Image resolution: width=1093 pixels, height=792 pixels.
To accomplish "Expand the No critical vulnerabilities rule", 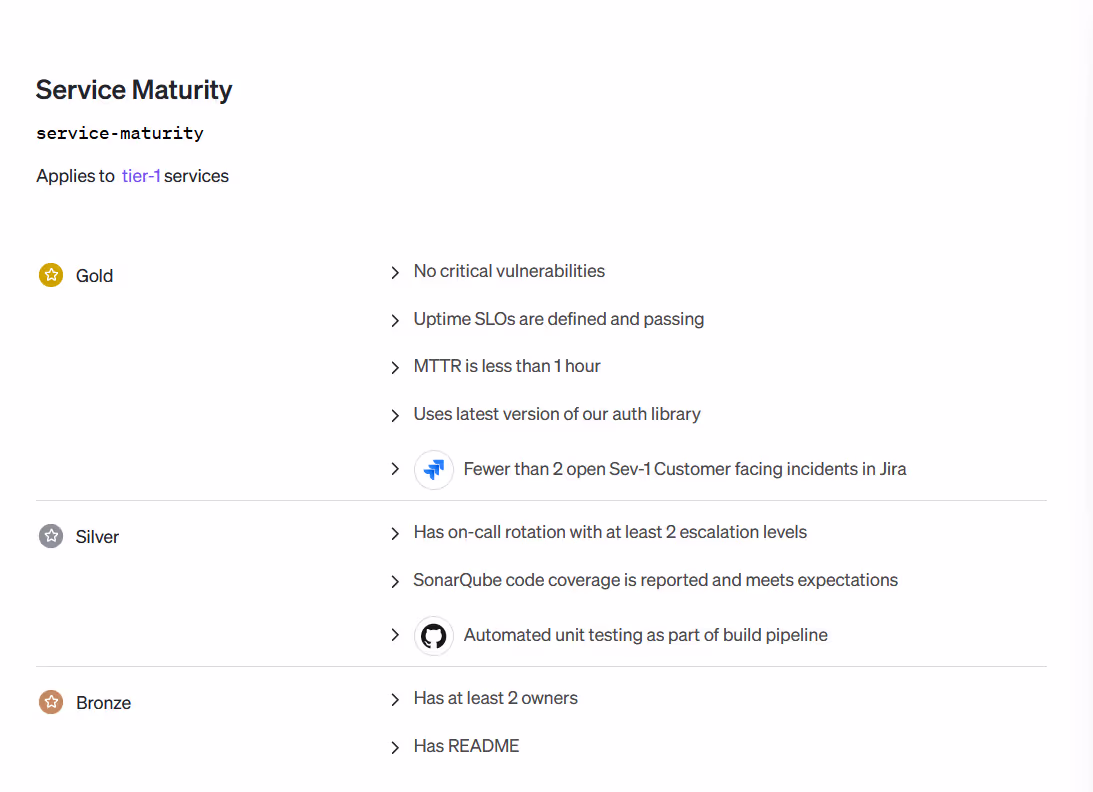I will tap(396, 272).
